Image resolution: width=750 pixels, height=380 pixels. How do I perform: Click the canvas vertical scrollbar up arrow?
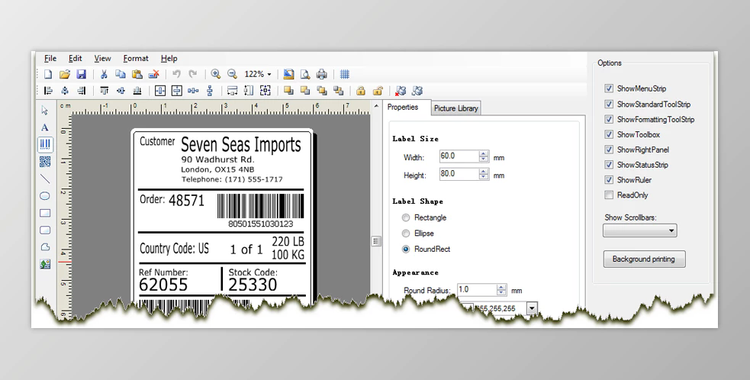(376, 106)
